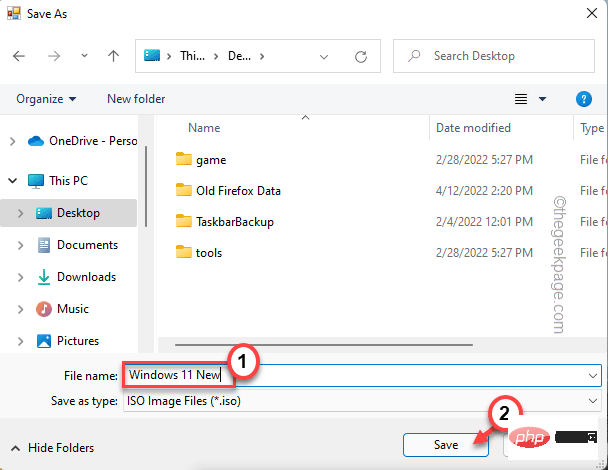Open the Organize menu
The image size is (608, 470).
(46, 99)
